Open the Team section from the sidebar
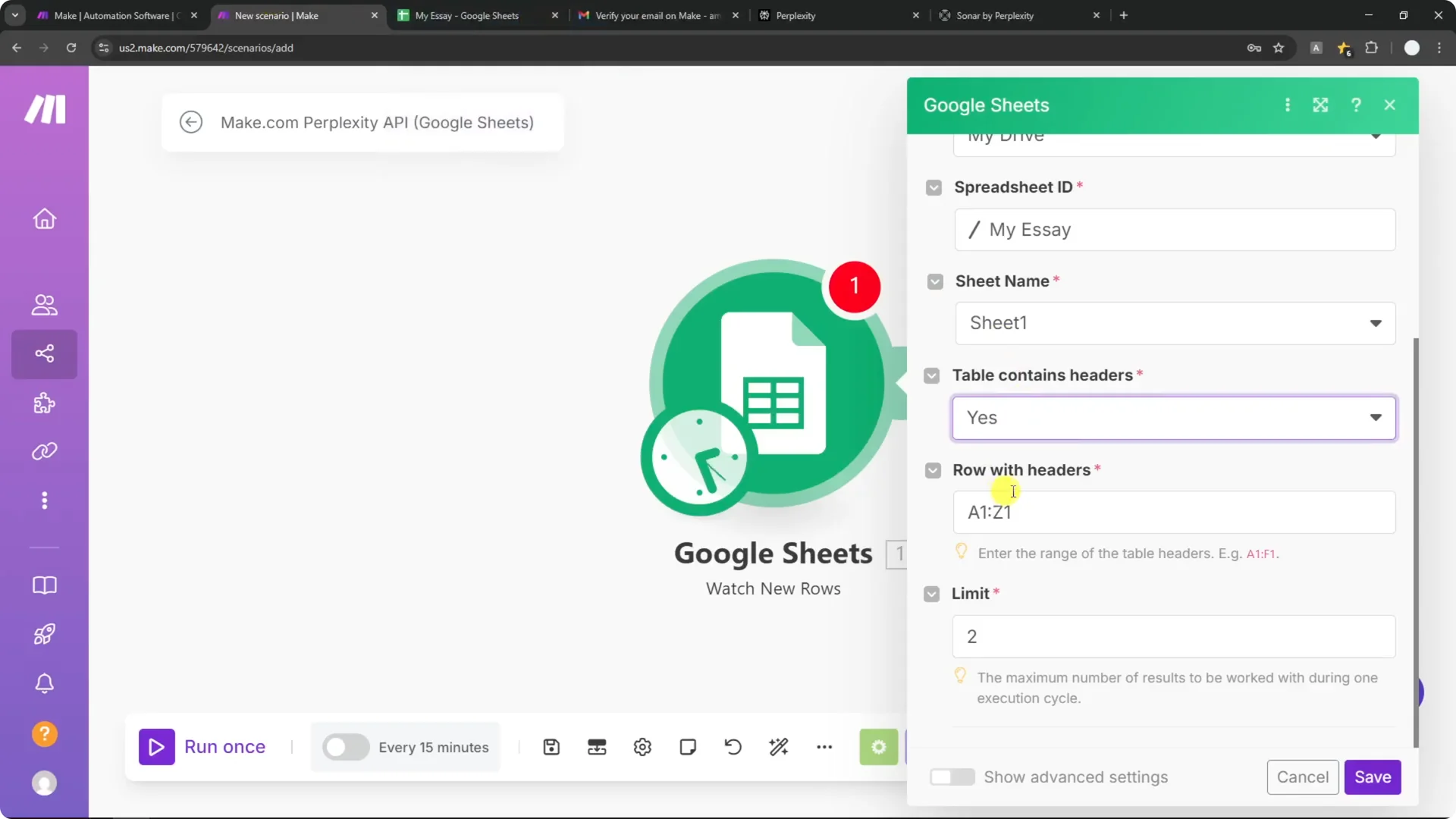The width and height of the screenshot is (1456, 819). 44,306
